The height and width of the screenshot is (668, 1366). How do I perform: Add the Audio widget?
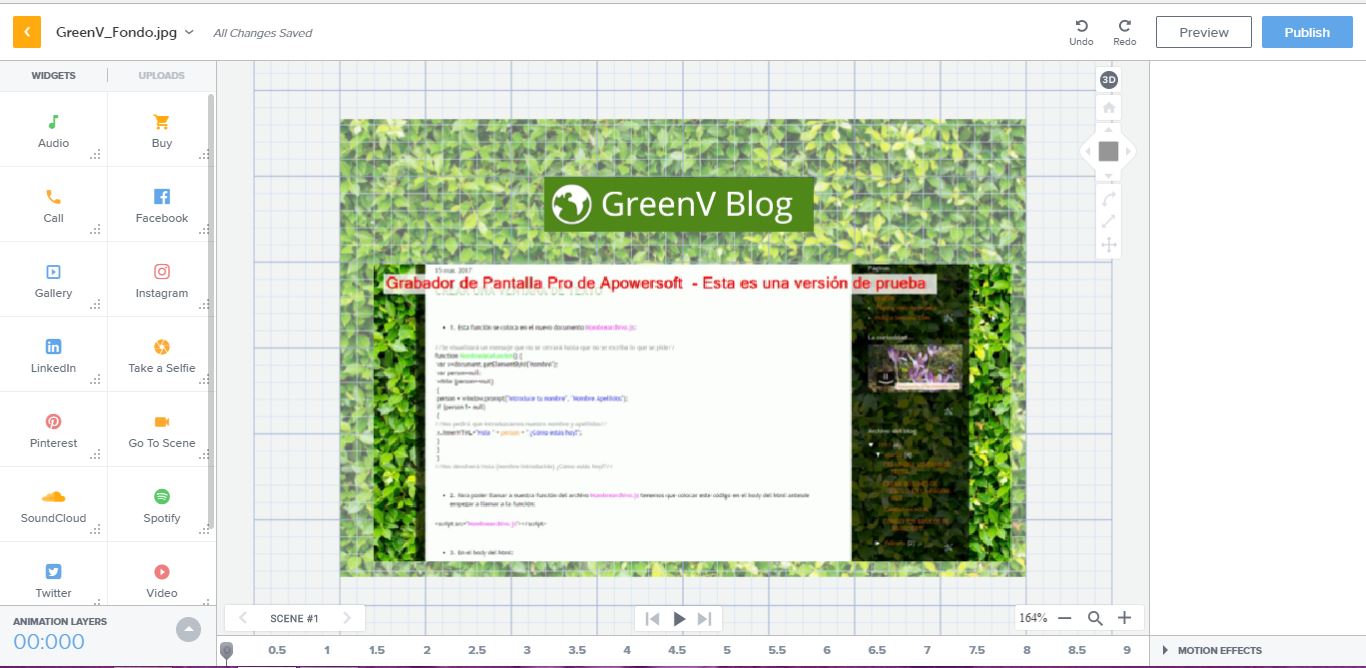pos(53,130)
